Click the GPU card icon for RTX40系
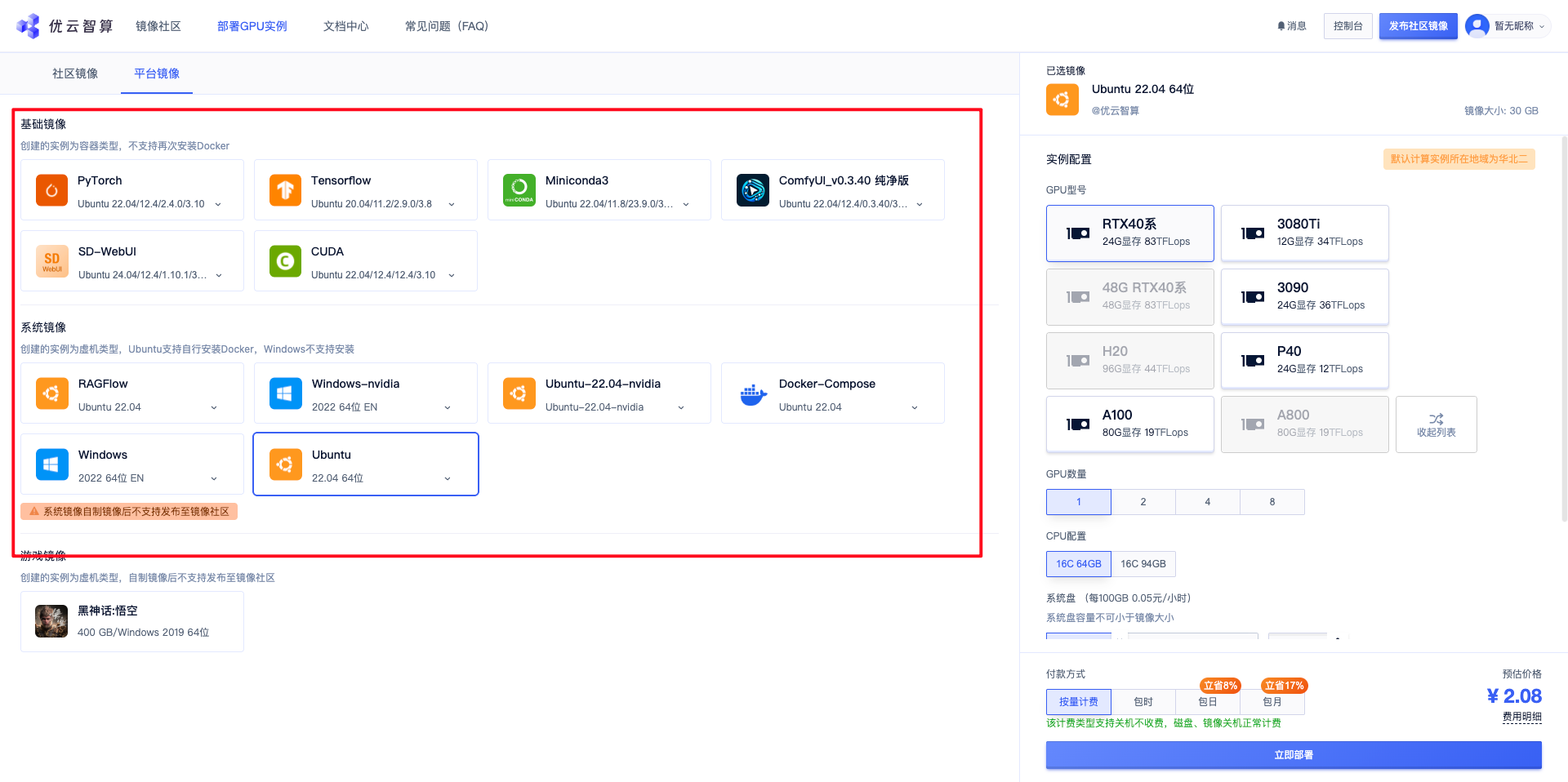The width and height of the screenshot is (1568, 782). pyautogui.click(x=1078, y=233)
